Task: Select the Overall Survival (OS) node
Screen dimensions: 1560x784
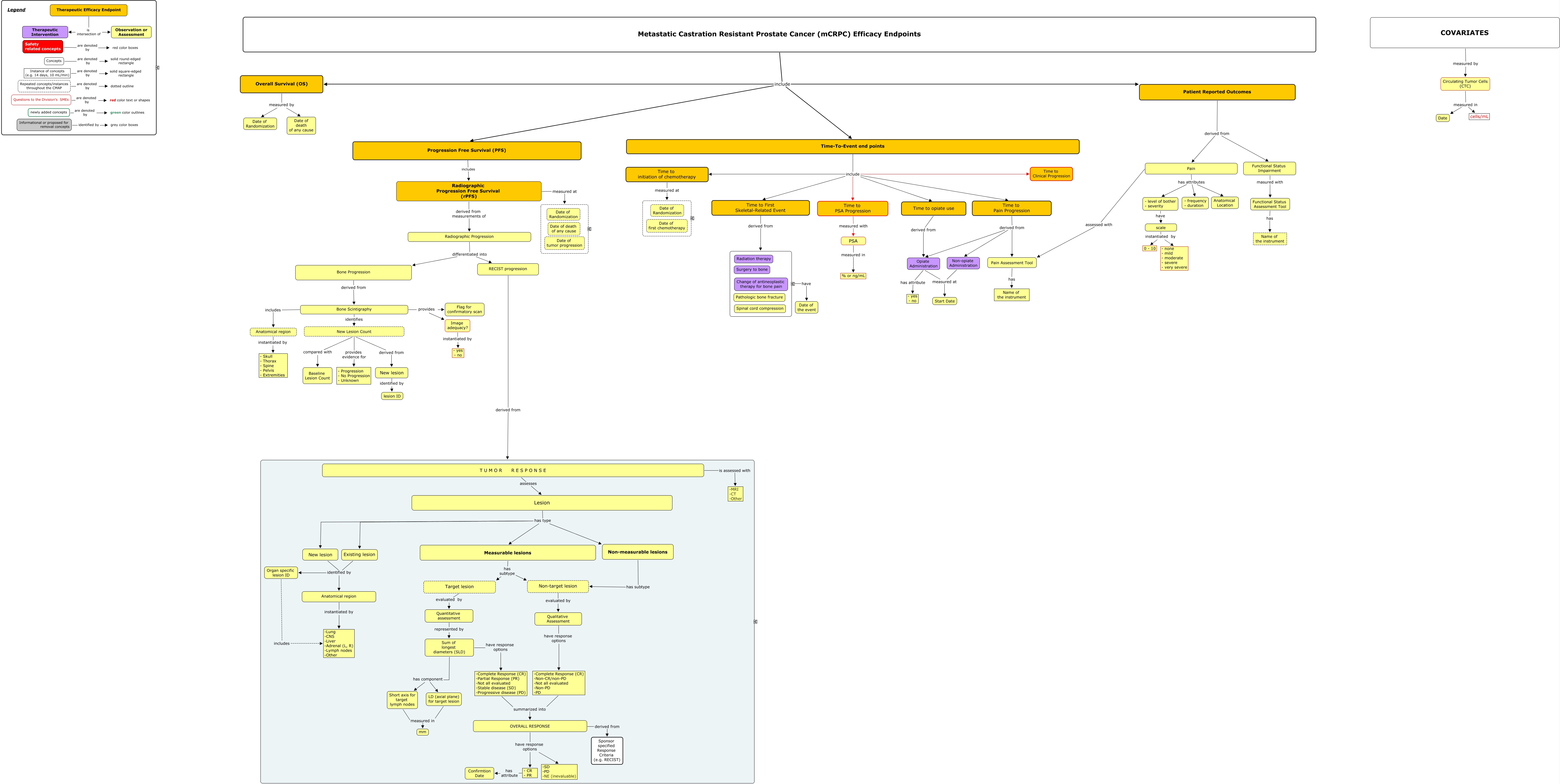Action: (x=281, y=84)
